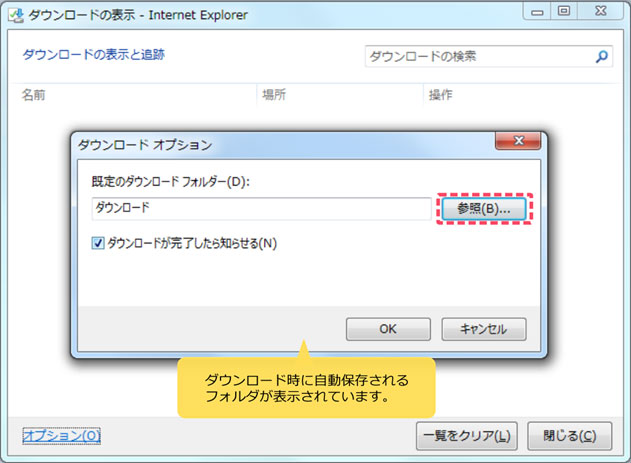
Task: Click the ダウンロードの表示と追跡 heading text
Action: 93,54
